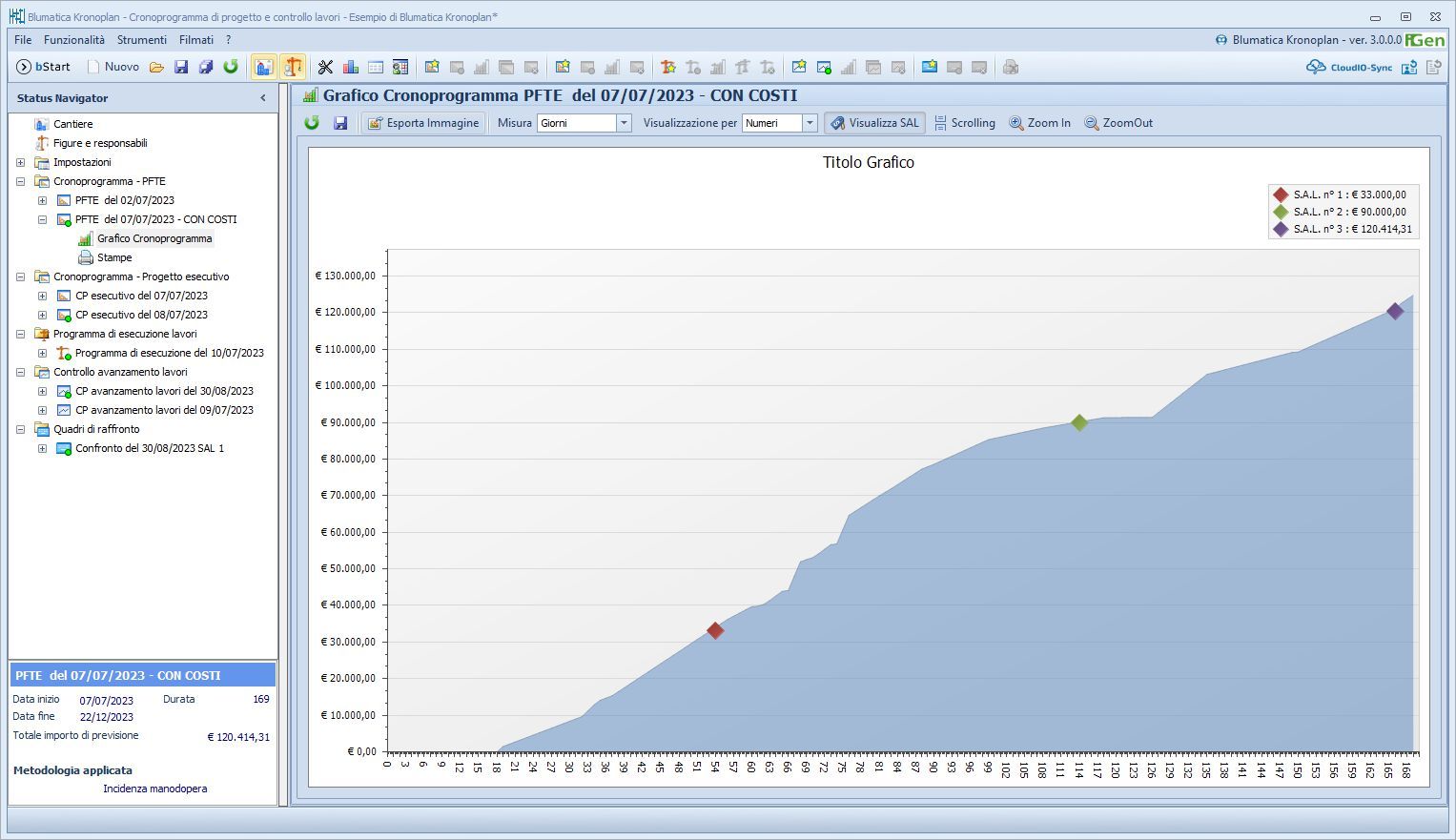The height and width of the screenshot is (840, 1456).
Task: Click the CloudIO-Sync cloud icon
Action: [1316, 67]
